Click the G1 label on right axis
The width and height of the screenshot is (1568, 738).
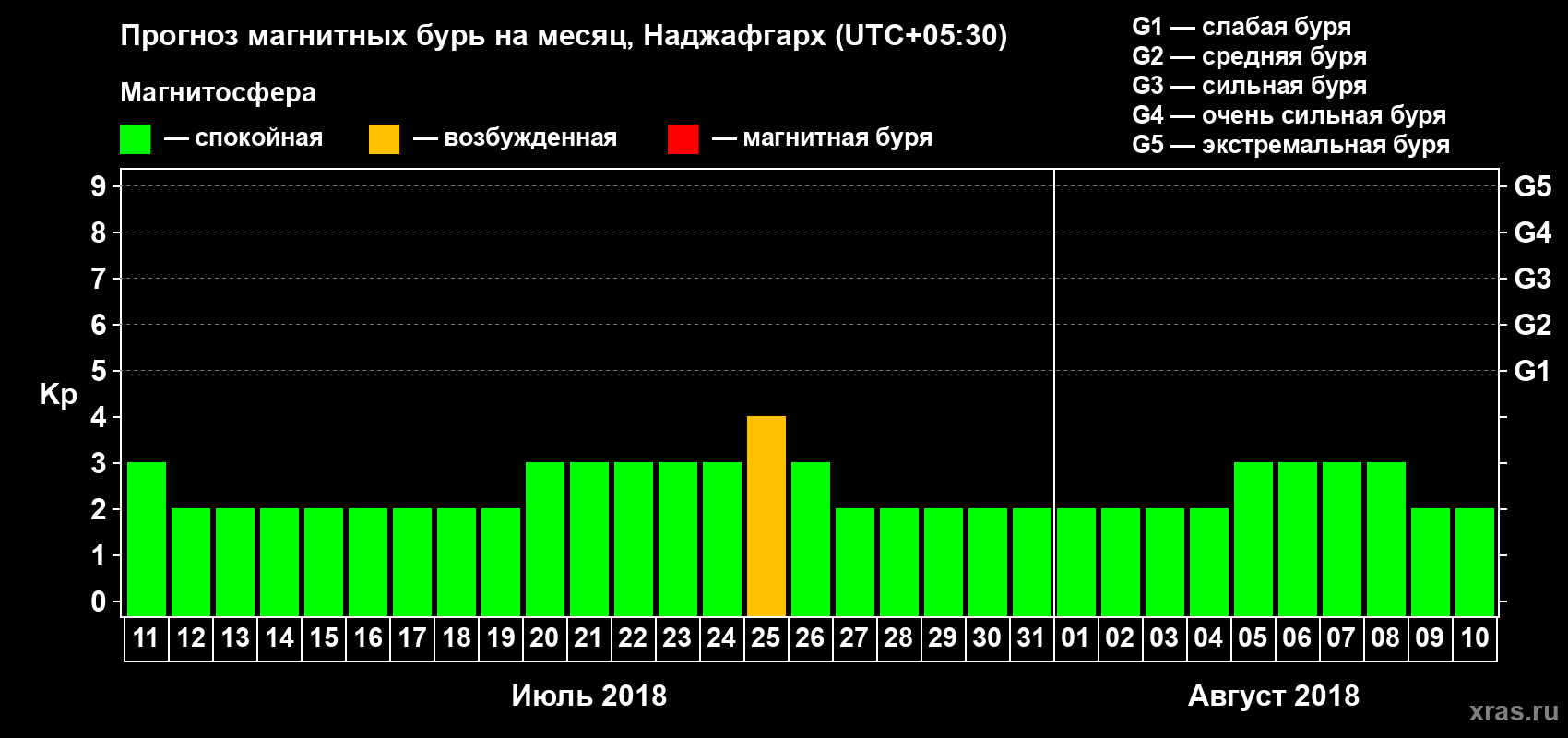pos(1533,371)
